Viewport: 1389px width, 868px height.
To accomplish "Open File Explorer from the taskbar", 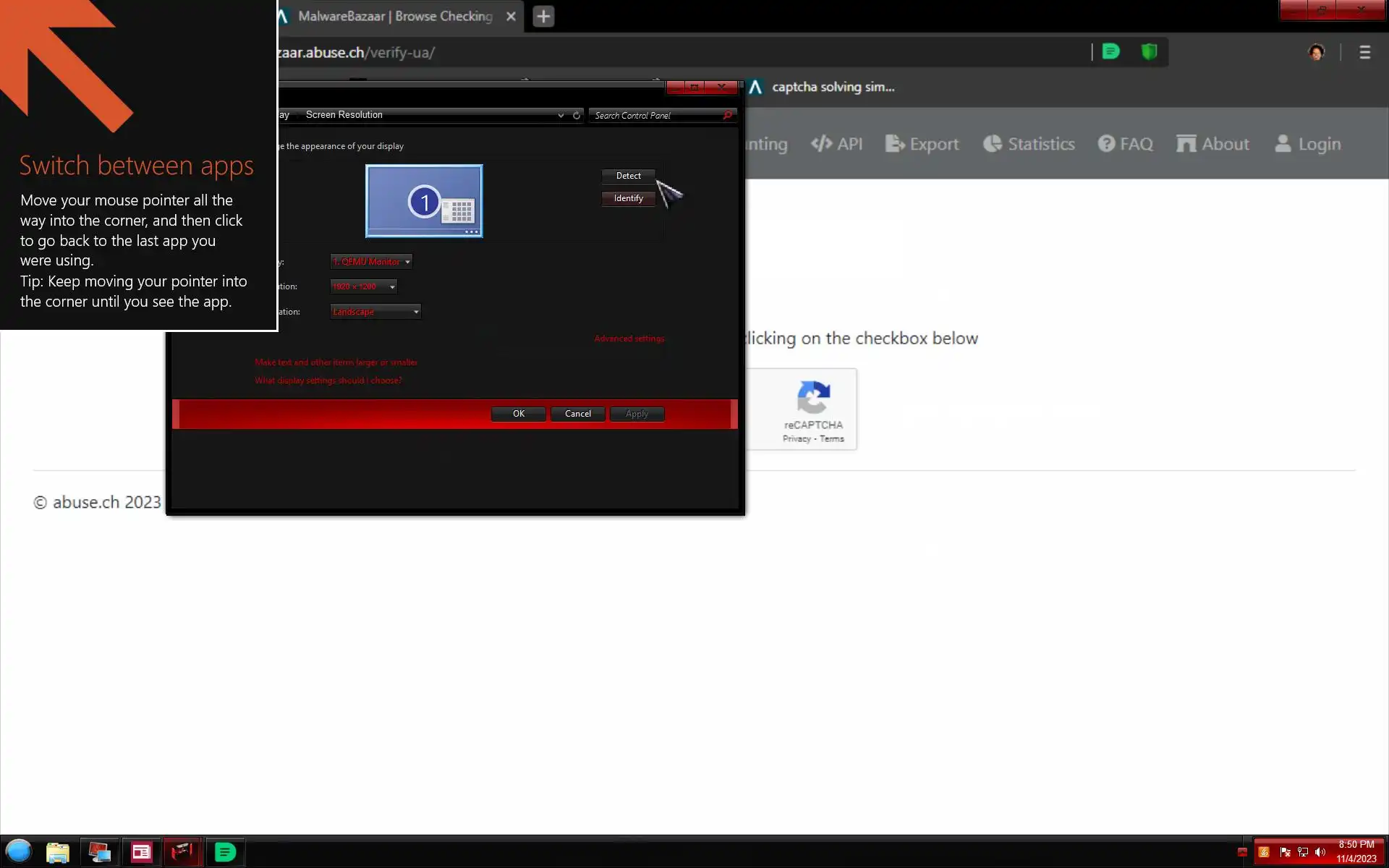I will point(58,852).
